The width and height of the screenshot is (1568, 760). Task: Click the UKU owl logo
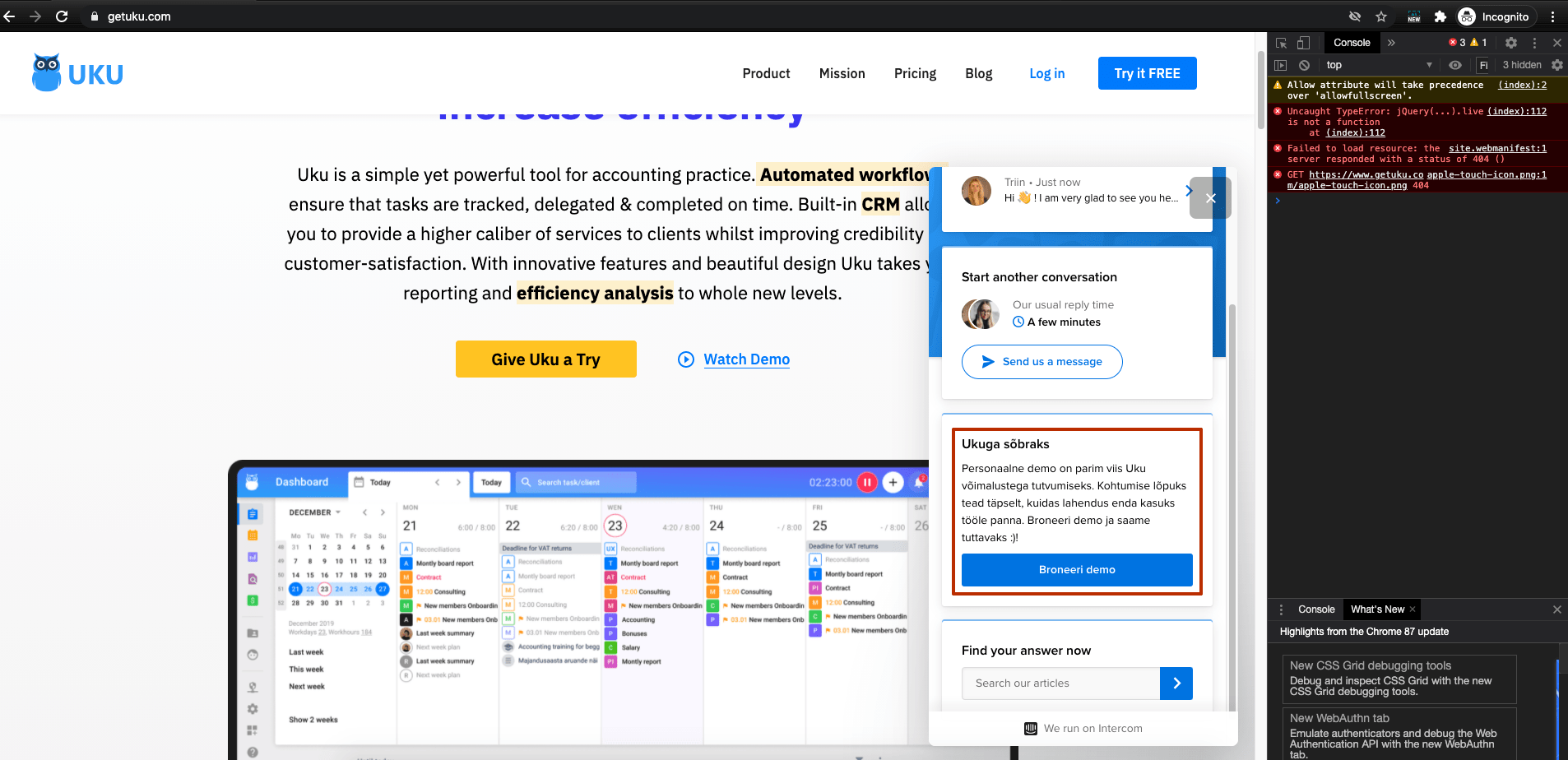[x=77, y=73]
